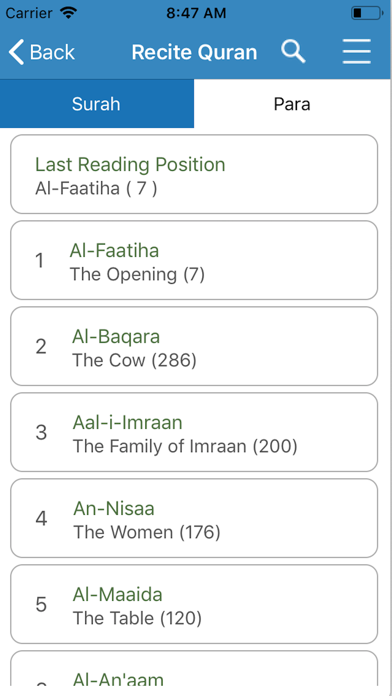The height and width of the screenshot is (696, 392).
Task: Tap surah number 5 label
Action: pos(41,604)
